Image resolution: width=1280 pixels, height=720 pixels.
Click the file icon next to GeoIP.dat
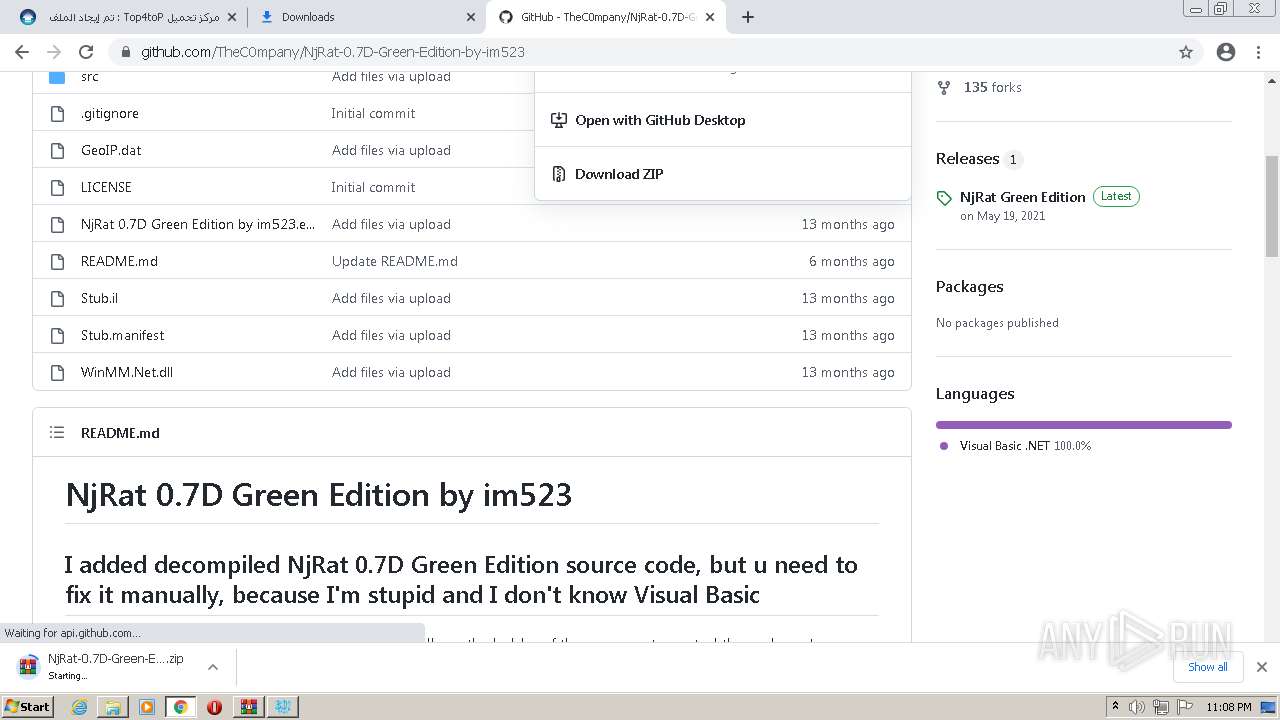click(57, 151)
